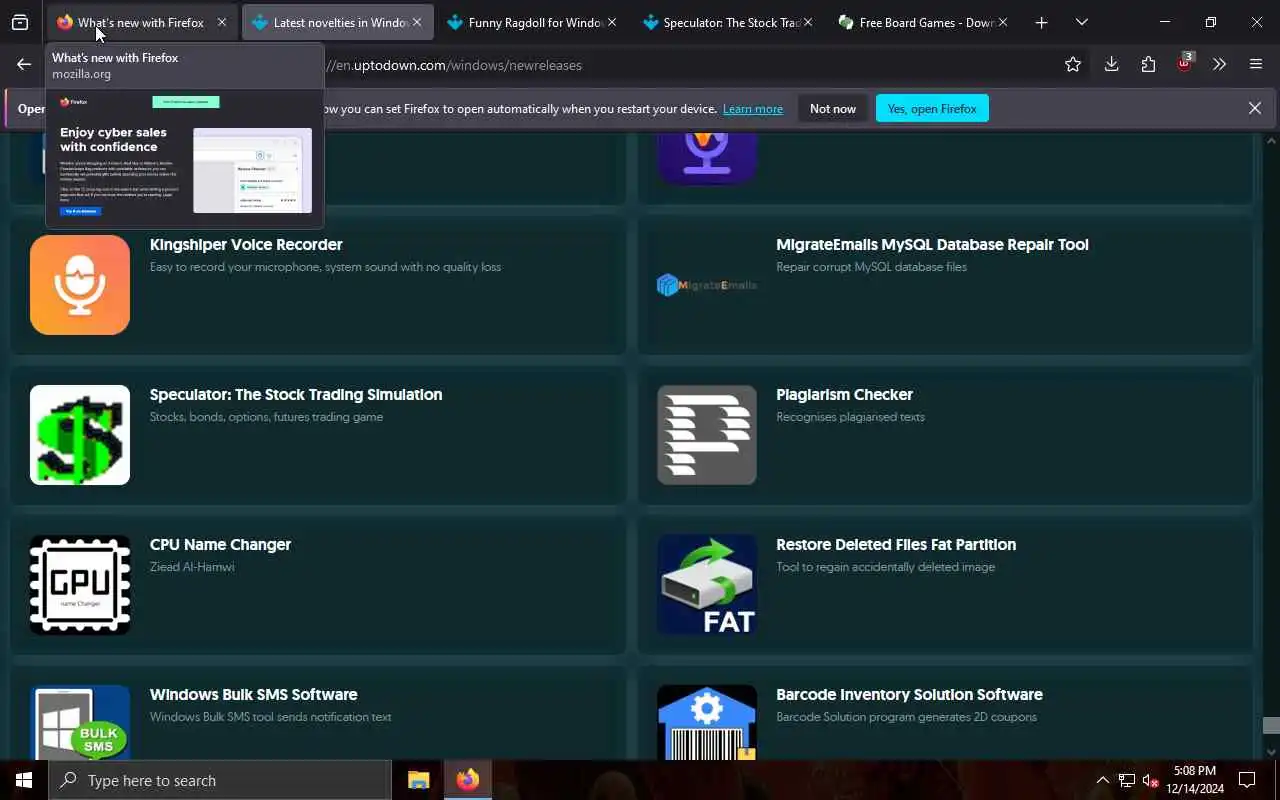Click the Restore Deleted Files FAT icon

pyautogui.click(x=707, y=585)
